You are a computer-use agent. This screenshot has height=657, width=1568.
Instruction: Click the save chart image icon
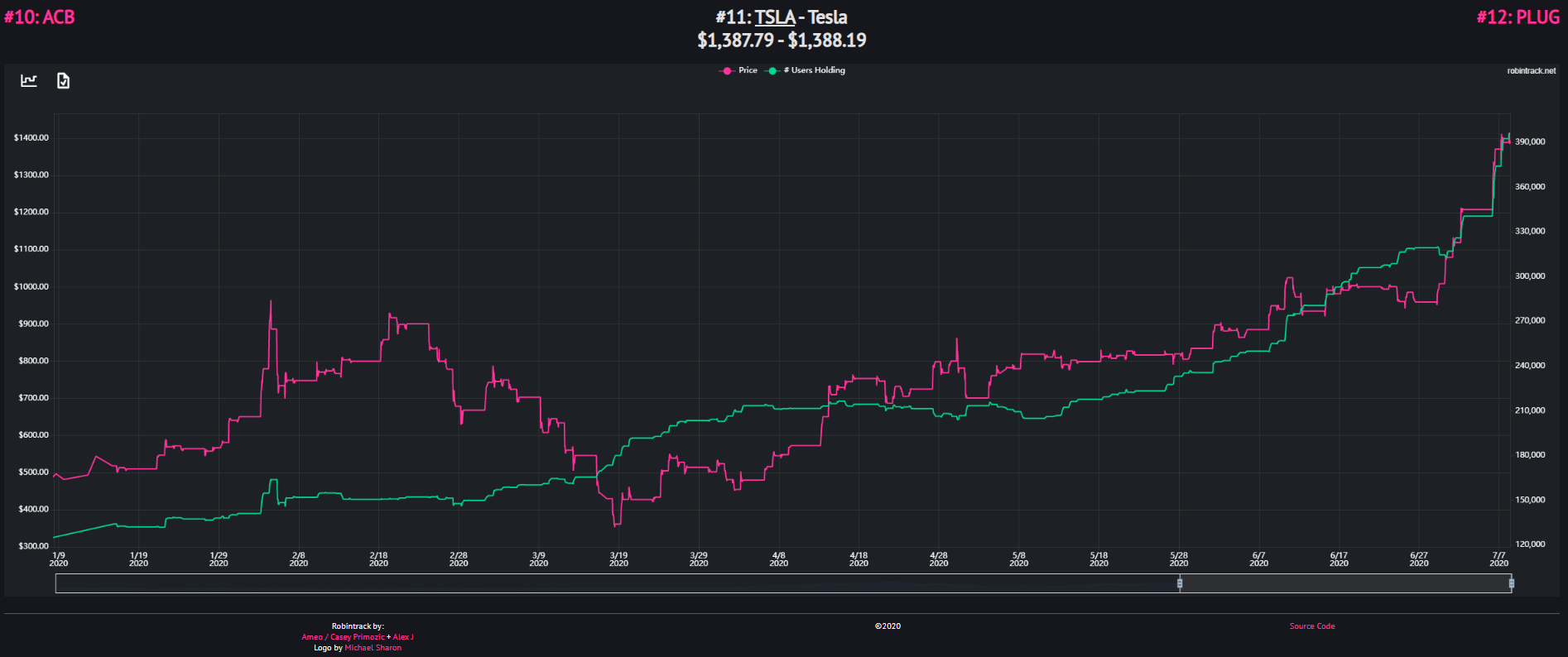pos(63,80)
